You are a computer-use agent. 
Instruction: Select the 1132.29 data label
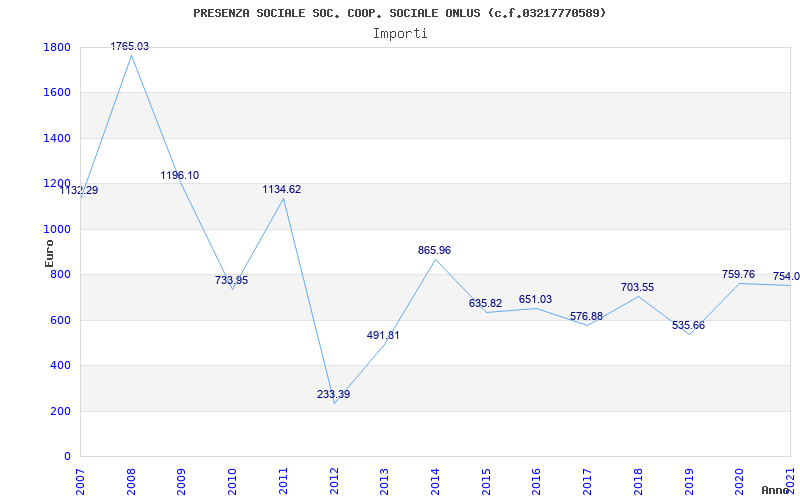79,191
